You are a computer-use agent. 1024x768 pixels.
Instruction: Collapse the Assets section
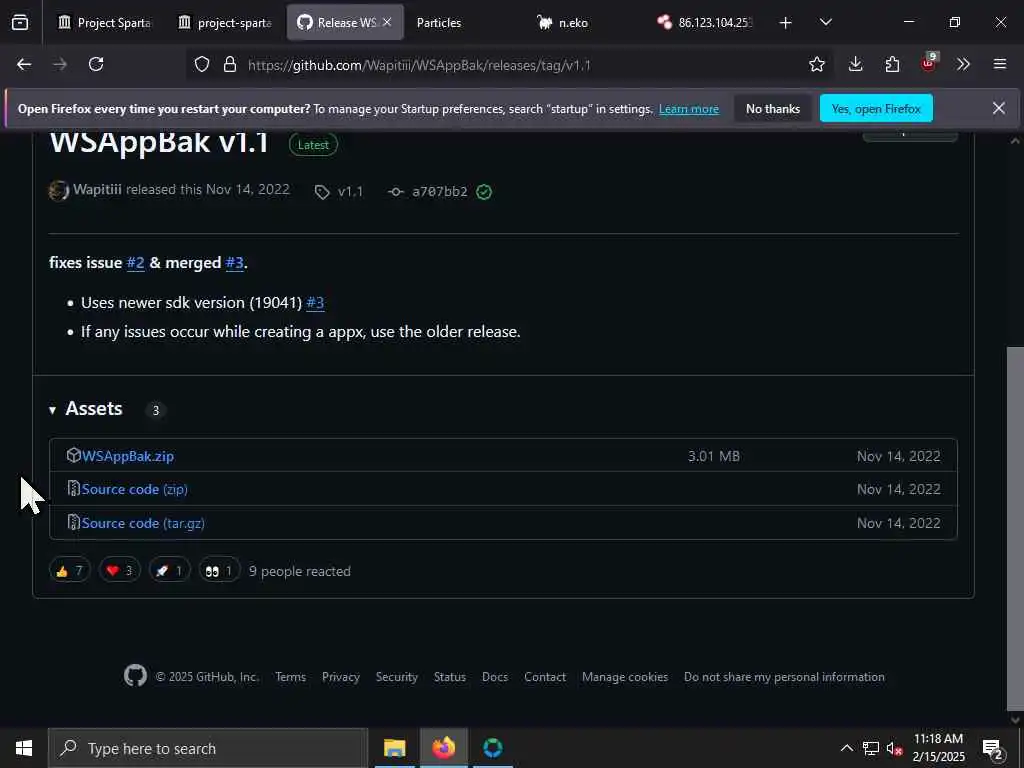point(86,409)
